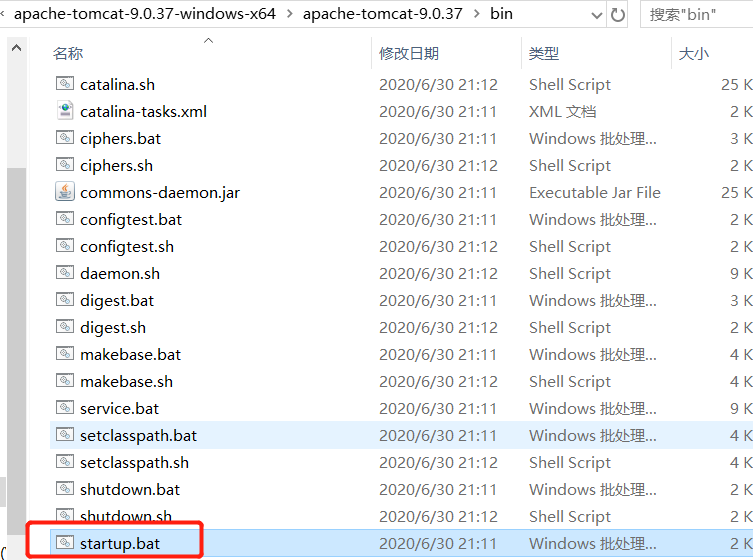Click Windows 批处理 type of startup.bat
This screenshot has width=753, height=560.
[593, 544]
